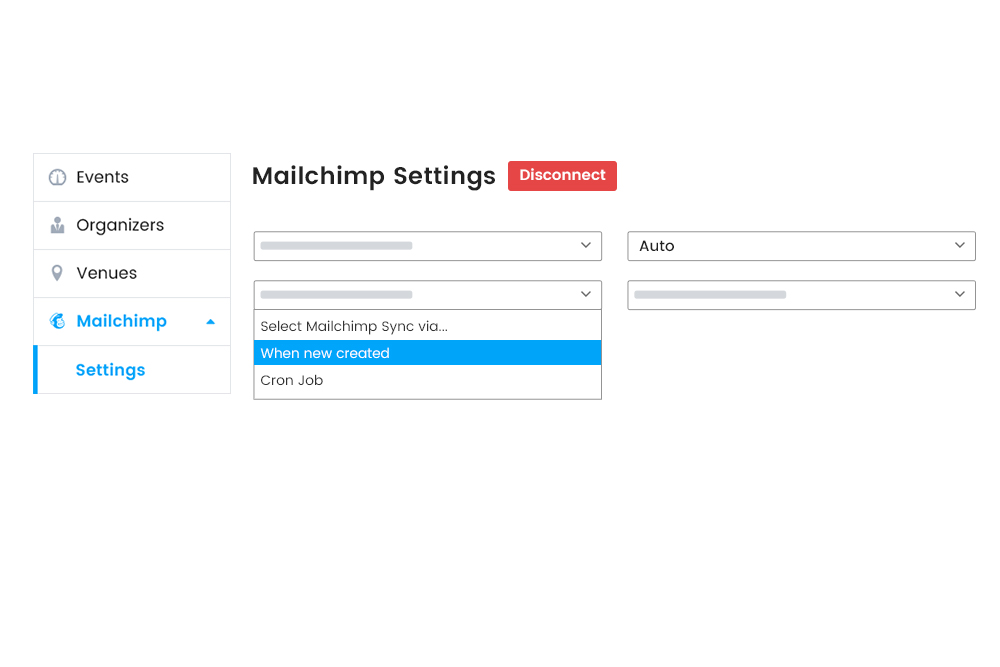Click the Events gauge icon in the sidebar
This screenshot has width=1000, height=667.
coord(57,177)
